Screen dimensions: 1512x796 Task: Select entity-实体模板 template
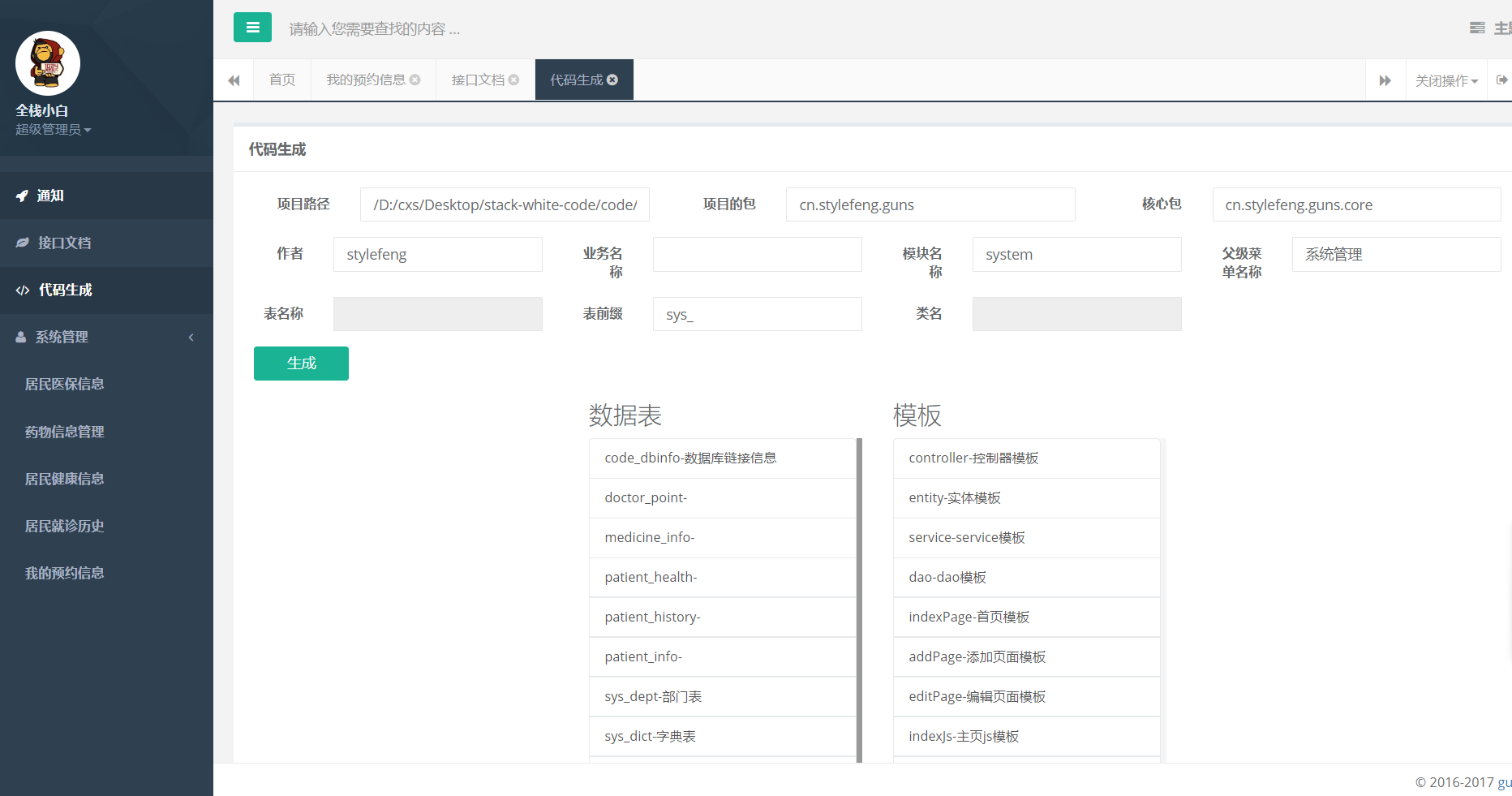pos(1026,498)
